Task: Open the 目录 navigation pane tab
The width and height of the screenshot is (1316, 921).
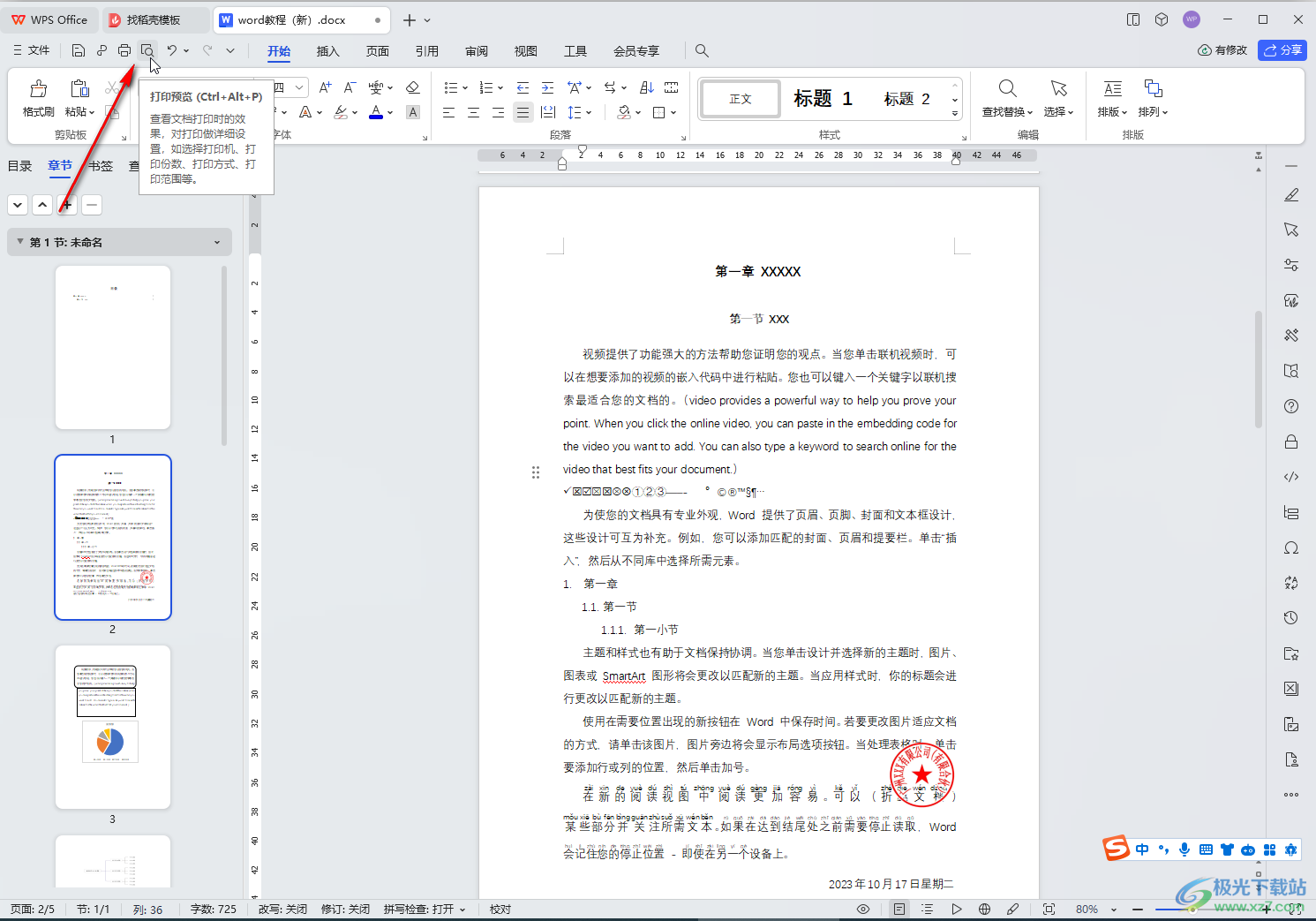Action: [19, 166]
